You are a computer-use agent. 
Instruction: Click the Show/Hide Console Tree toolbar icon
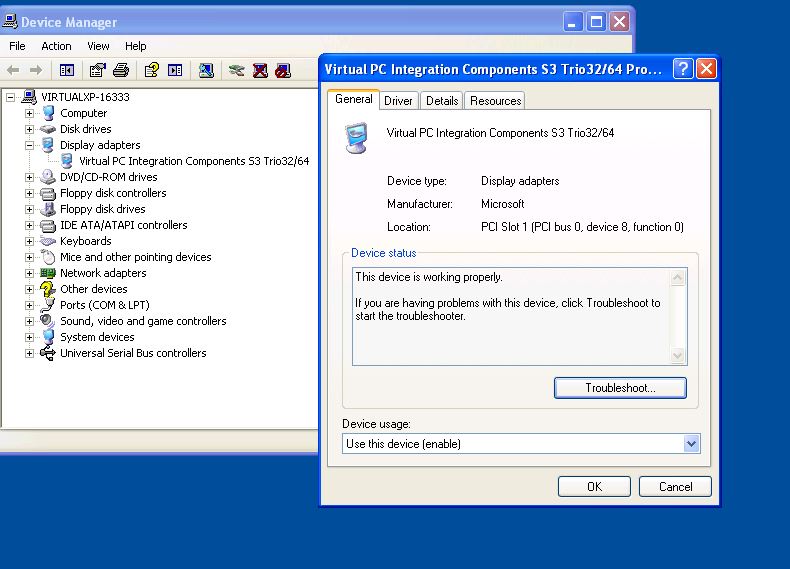(67, 70)
